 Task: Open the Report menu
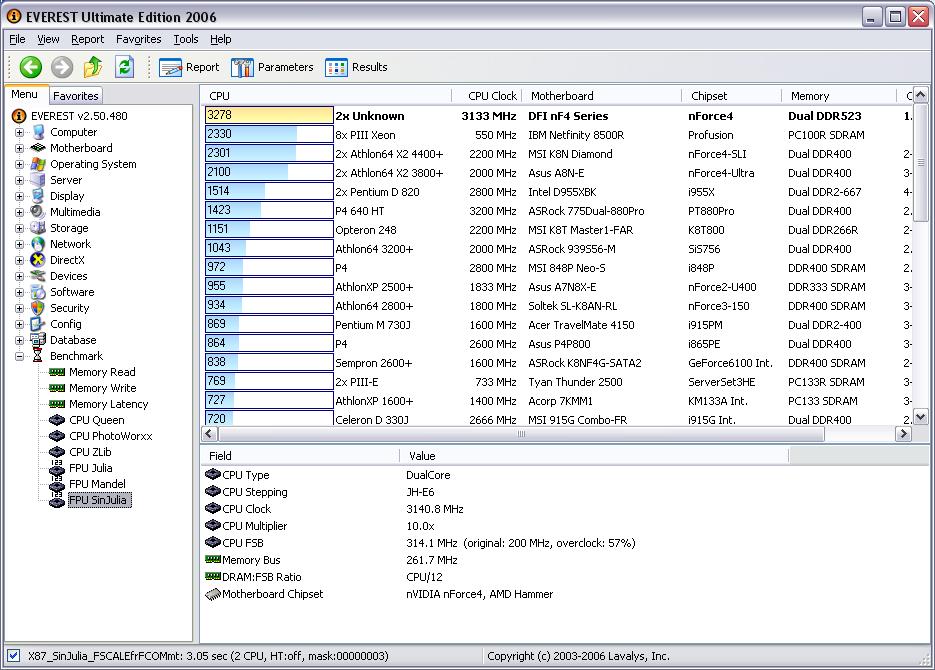(88, 39)
